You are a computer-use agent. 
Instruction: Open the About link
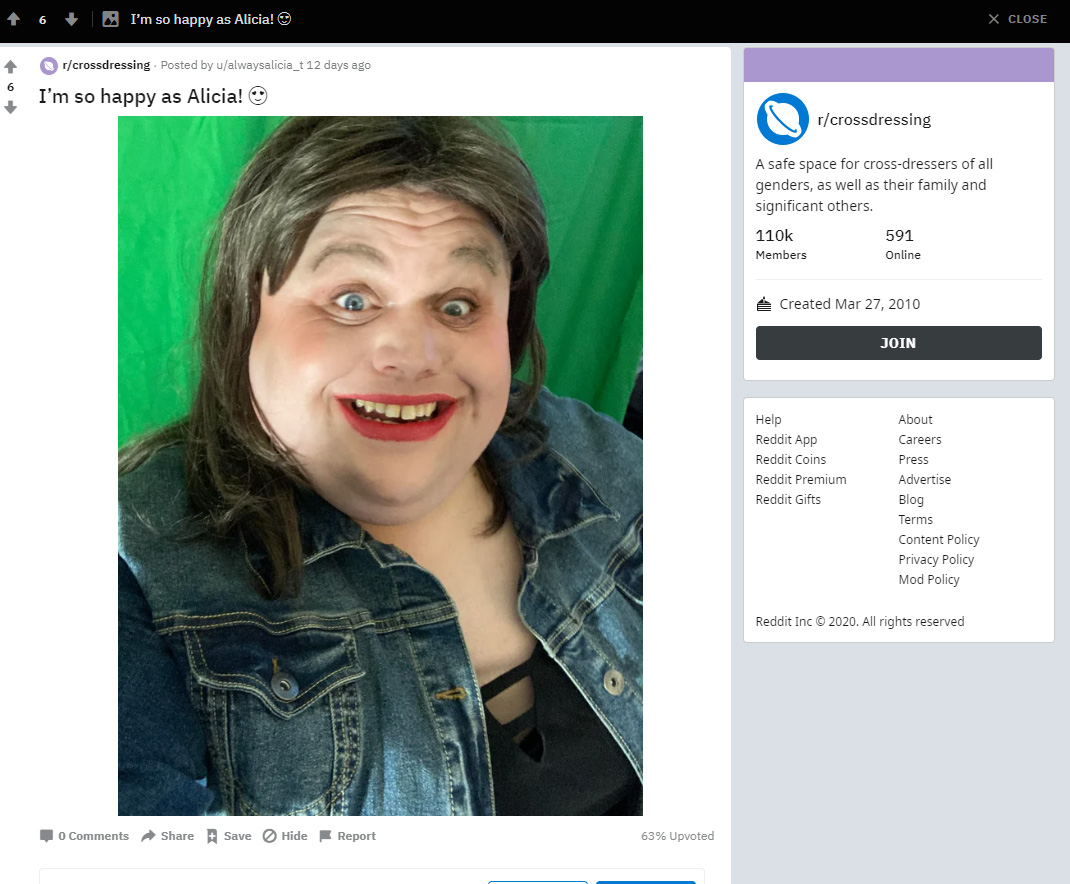tap(915, 419)
